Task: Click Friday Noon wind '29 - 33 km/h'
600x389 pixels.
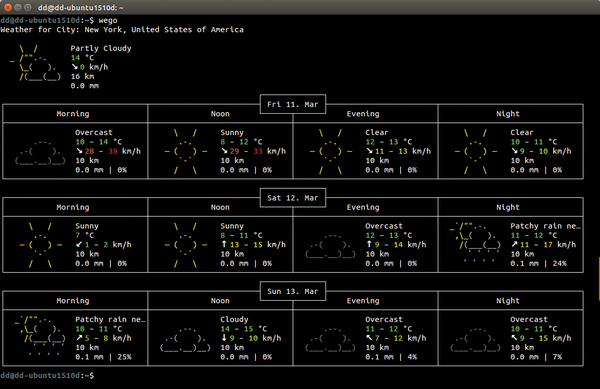Action: (253, 151)
